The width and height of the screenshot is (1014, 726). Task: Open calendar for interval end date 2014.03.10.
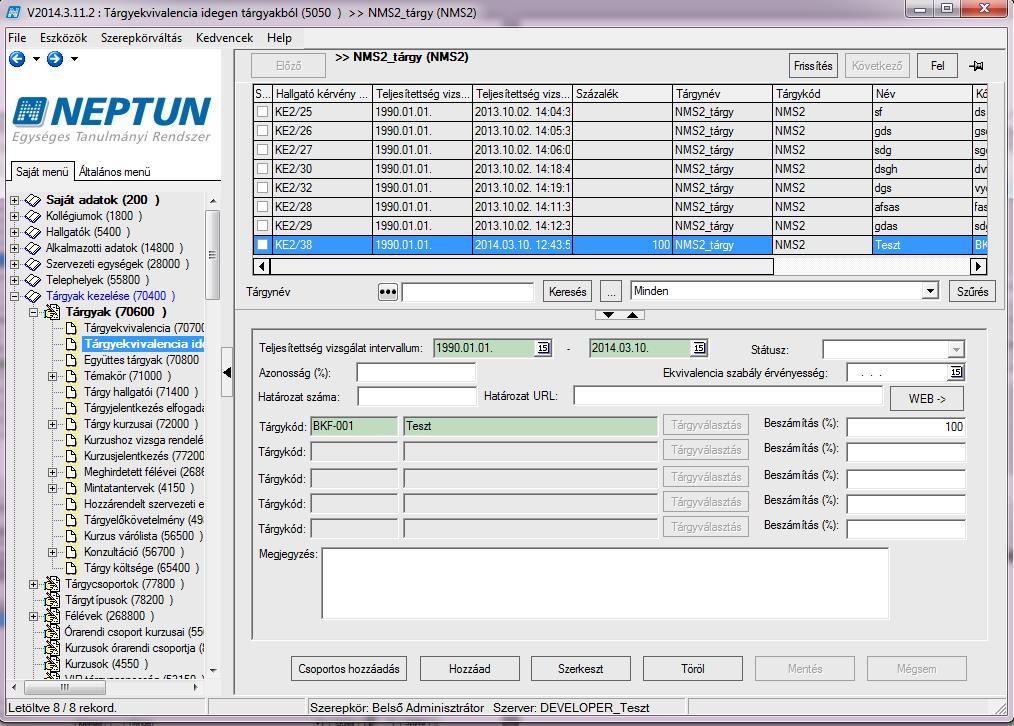699,348
